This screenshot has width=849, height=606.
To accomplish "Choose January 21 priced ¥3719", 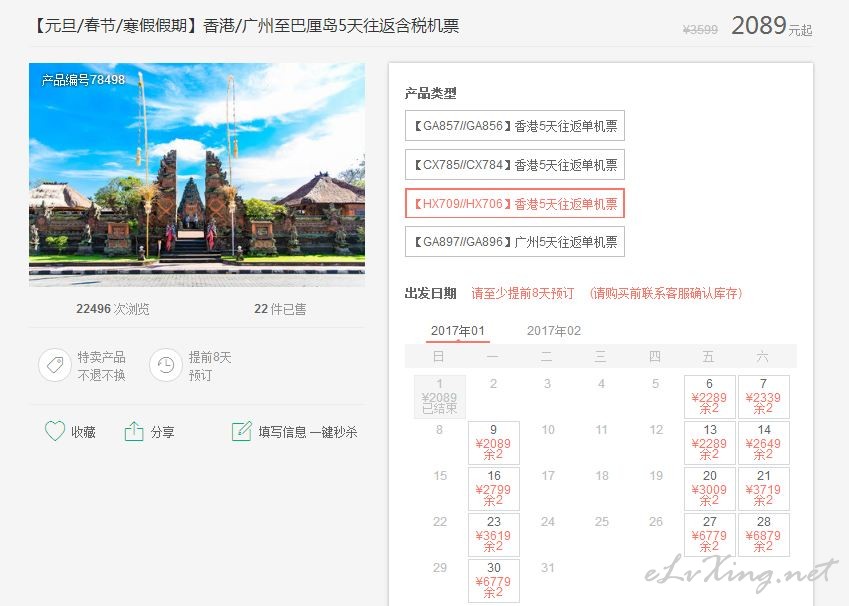I will [763, 488].
